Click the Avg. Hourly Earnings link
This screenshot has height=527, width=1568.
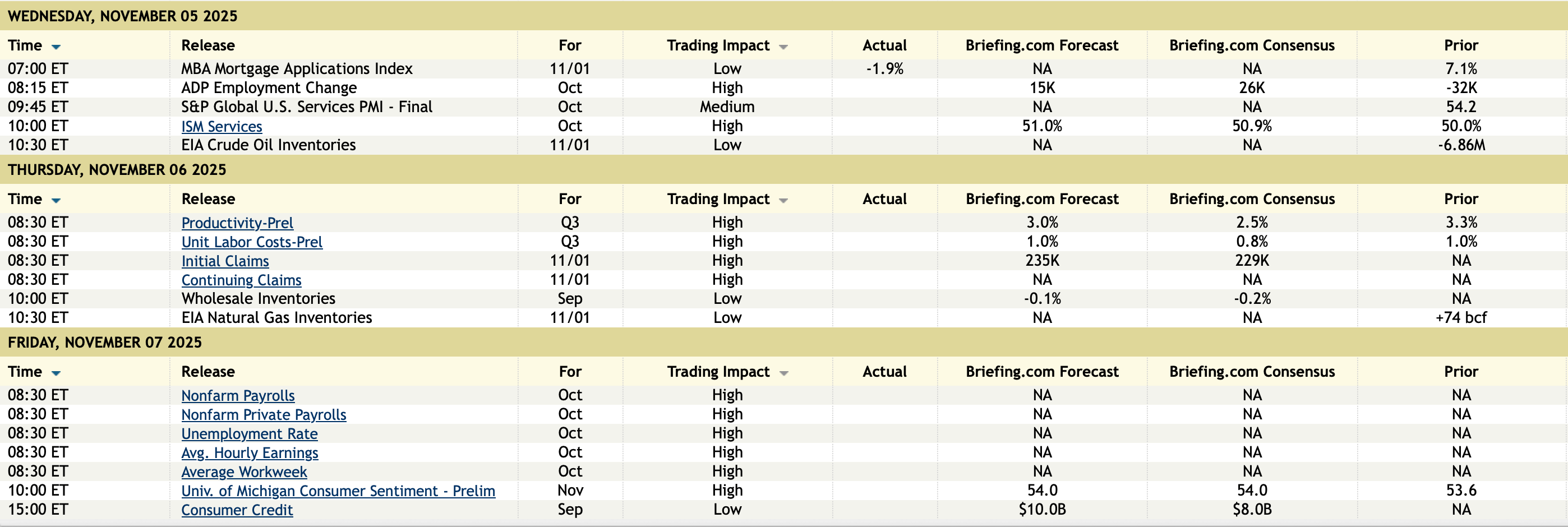click(250, 453)
